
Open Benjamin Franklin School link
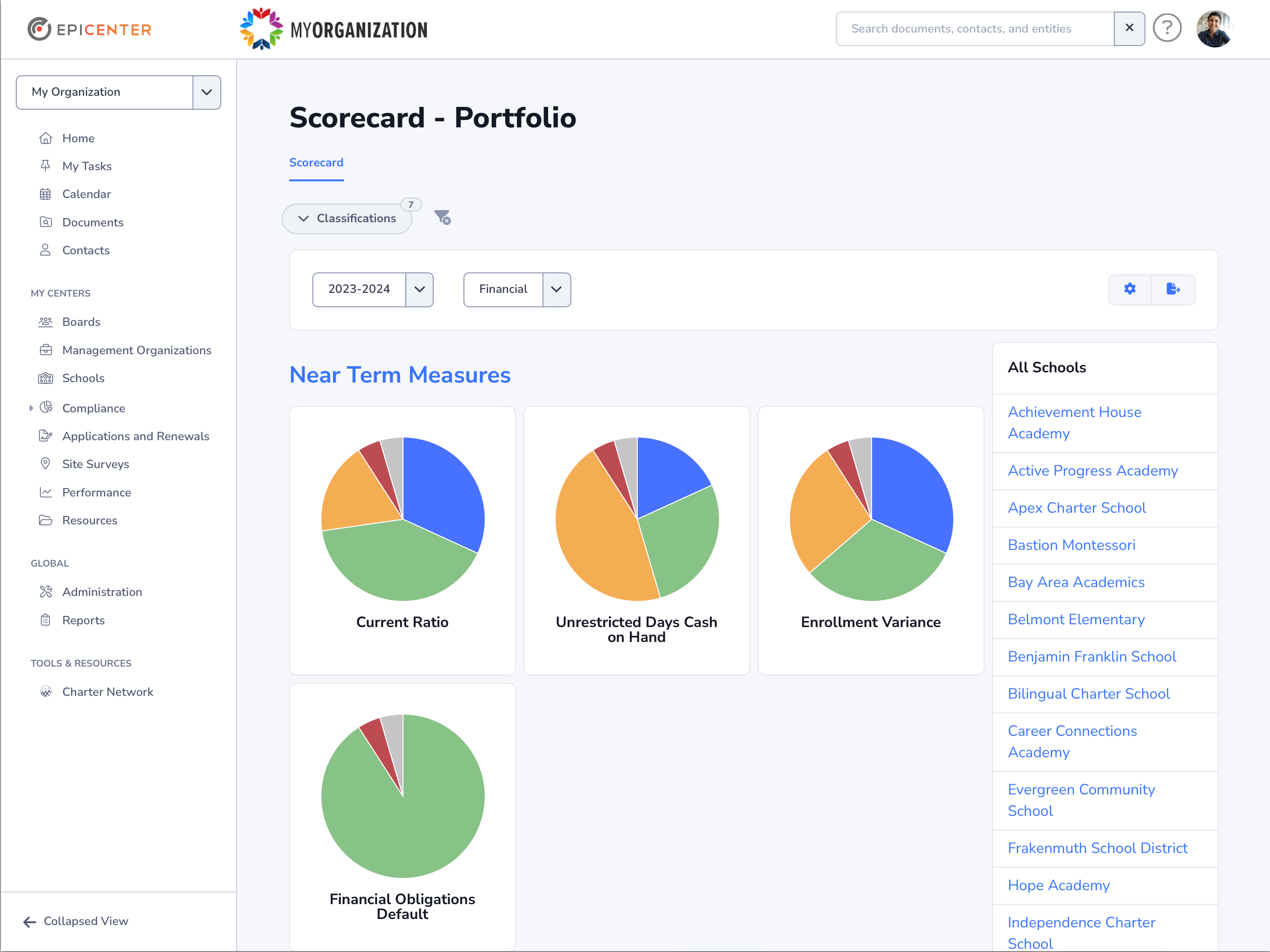tap(1092, 656)
